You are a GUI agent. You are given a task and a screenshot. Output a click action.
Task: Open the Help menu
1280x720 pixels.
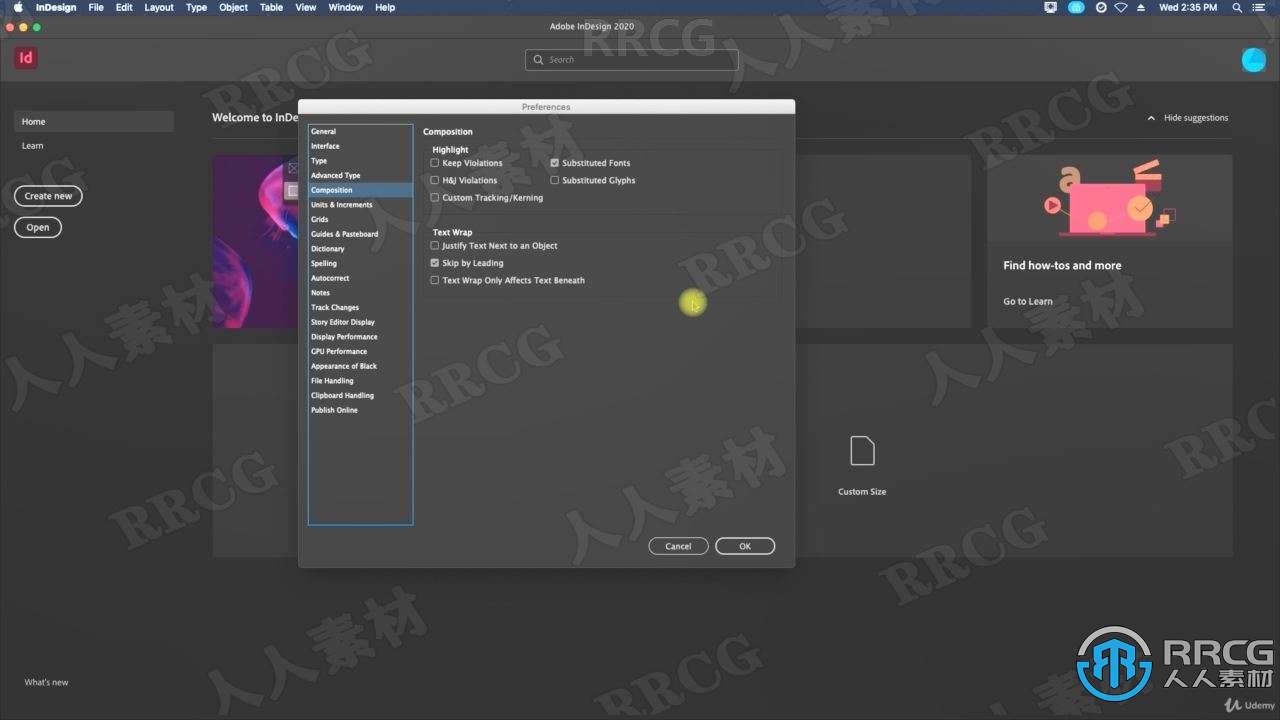[385, 7]
